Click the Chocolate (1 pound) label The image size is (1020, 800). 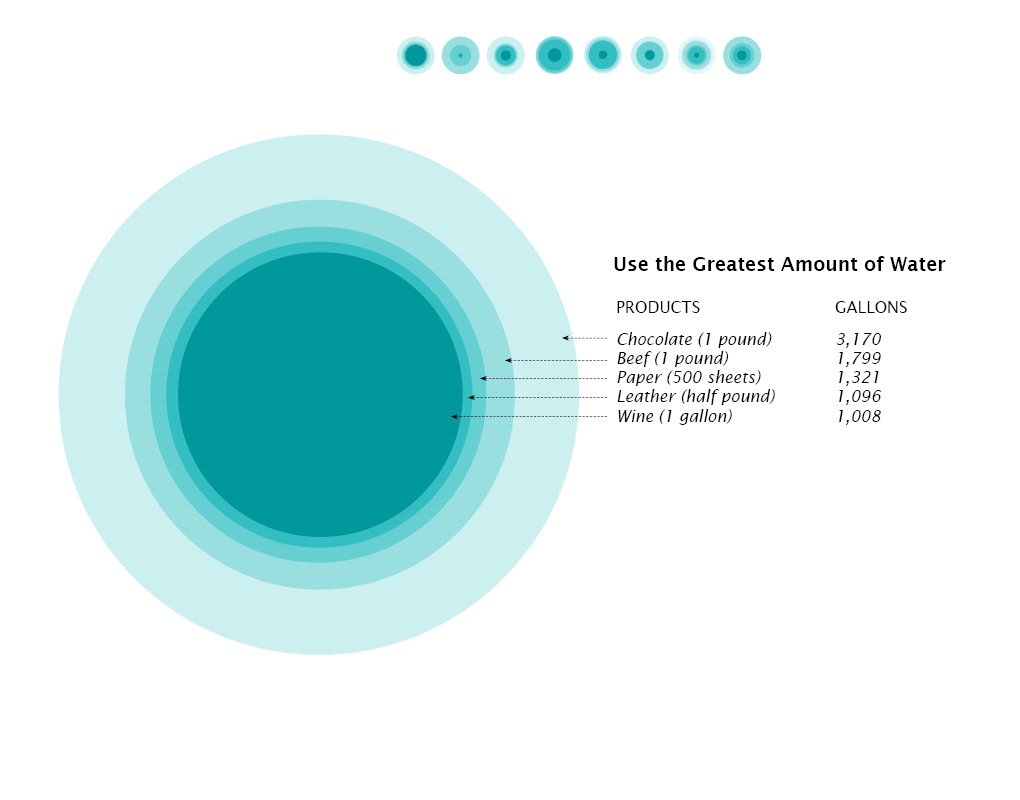pos(694,339)
